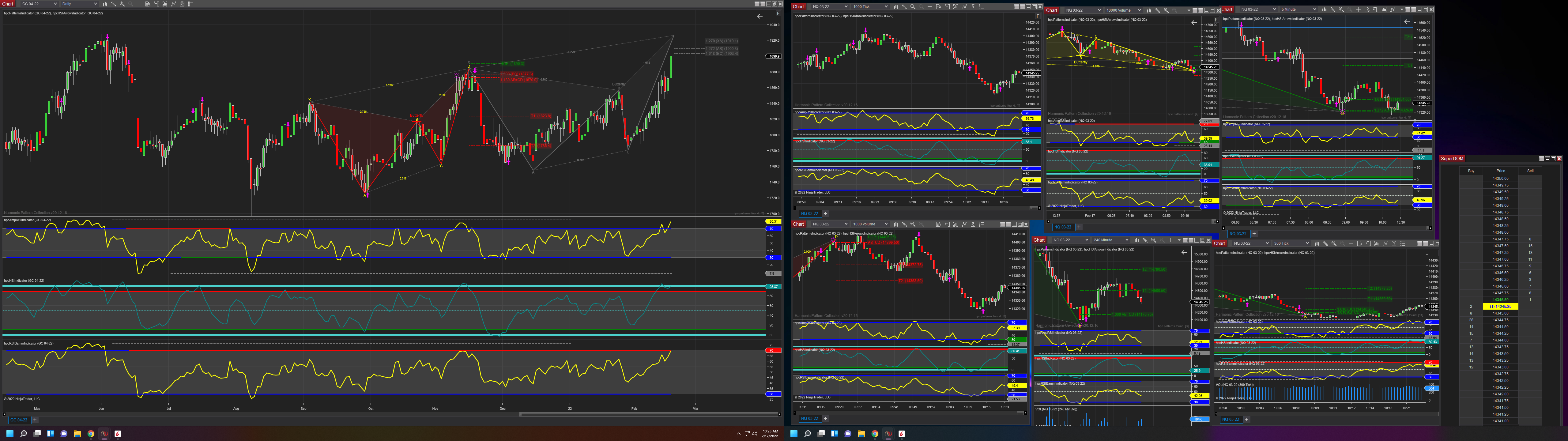Open chart style bars icon on GC chart

coord(105,4)
